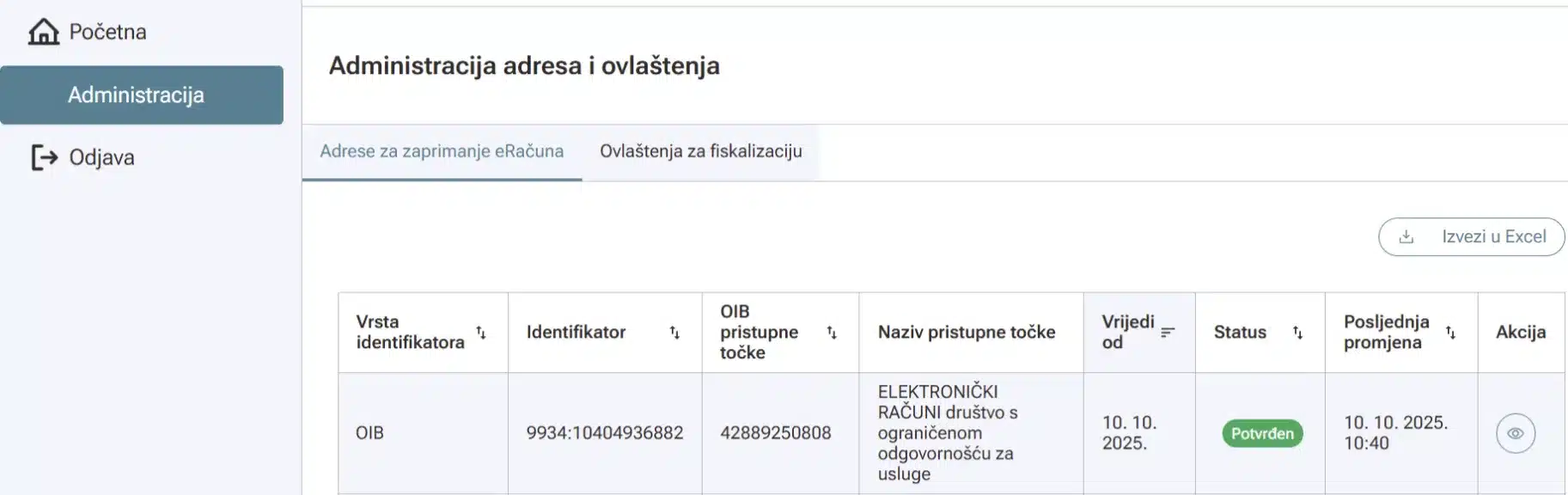This screenshot has width=1568, height=495.
Task: Sort by Posljednja promjena arrows icon
Action: (1450, 333)
